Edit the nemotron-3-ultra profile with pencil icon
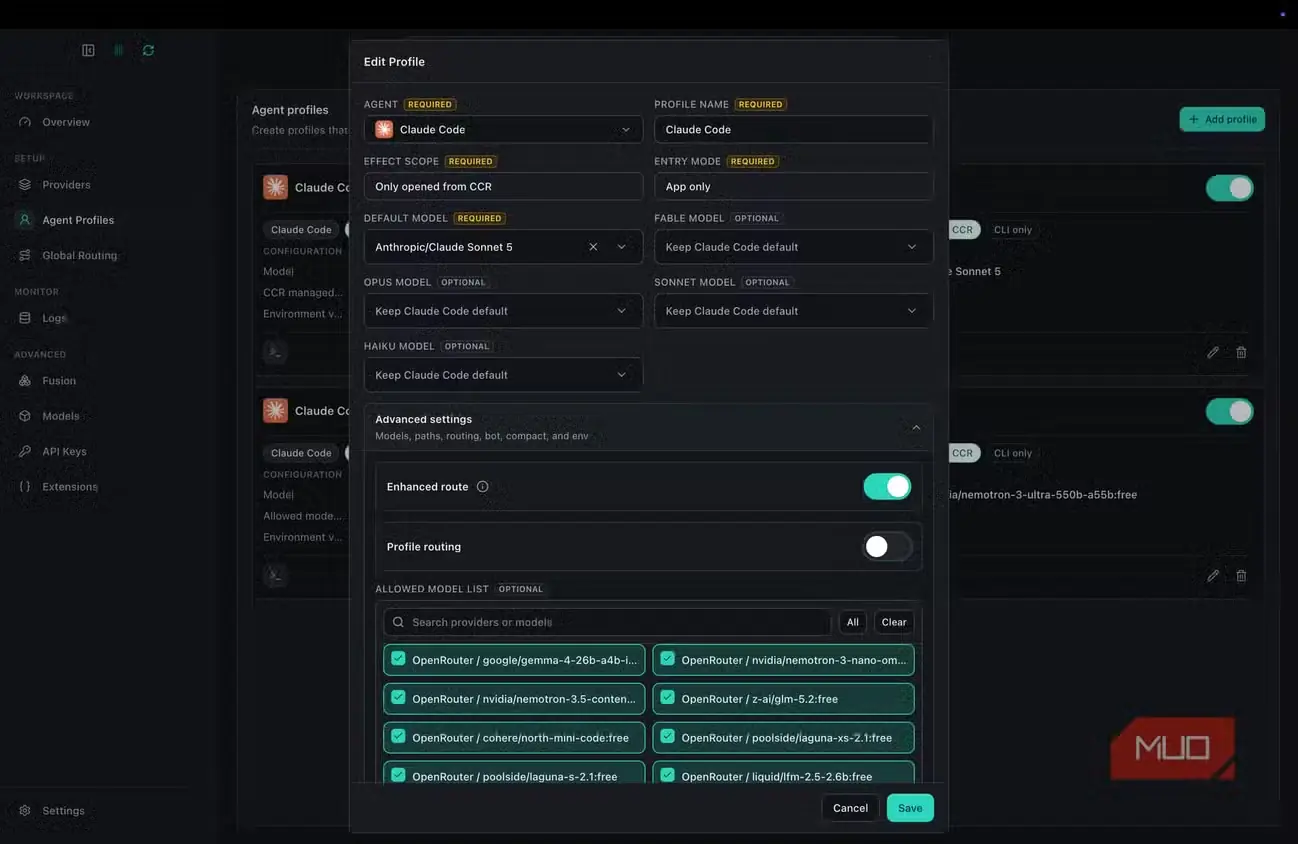Screen dimensions: 1298x844 tap(1213, 576)
